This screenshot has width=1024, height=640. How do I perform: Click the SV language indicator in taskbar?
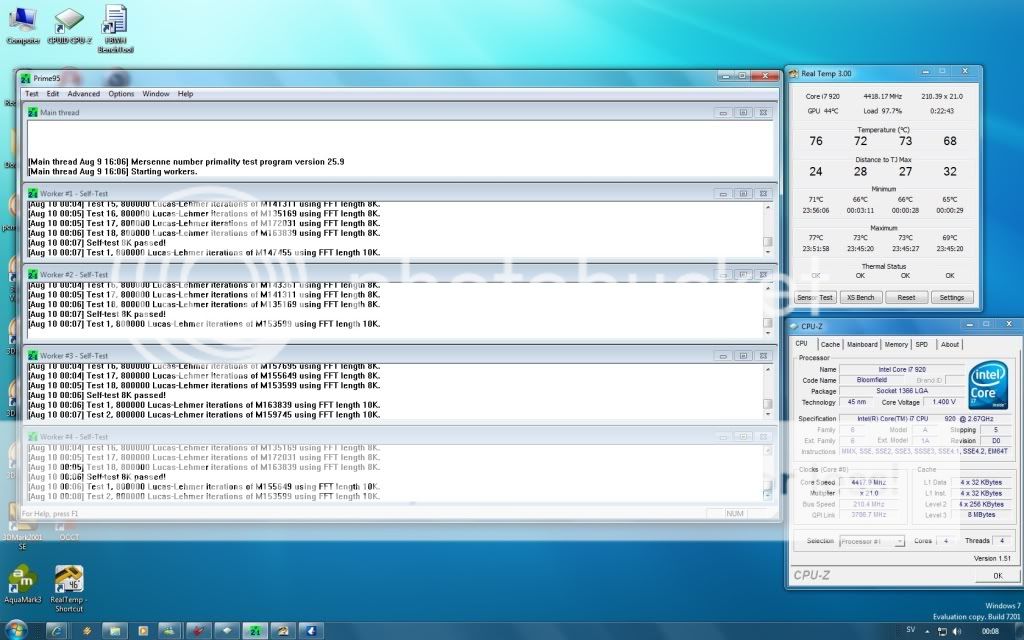pos(910,630)
